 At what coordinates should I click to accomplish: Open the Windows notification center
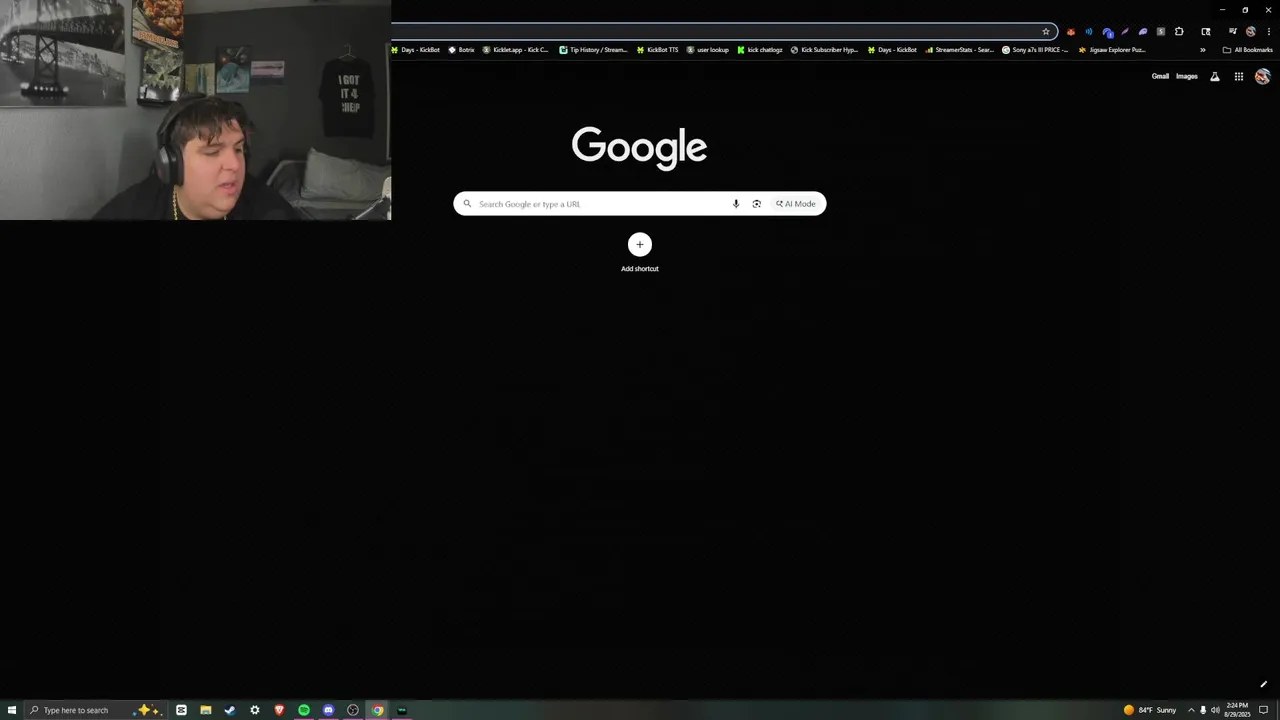tap(1264, 710)
